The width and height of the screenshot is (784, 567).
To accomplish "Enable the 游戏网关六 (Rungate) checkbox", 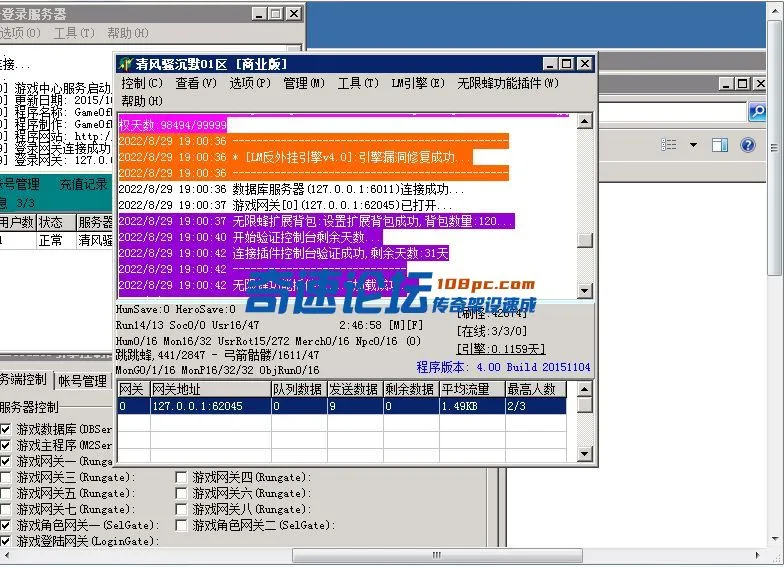I will pos(181,493).
